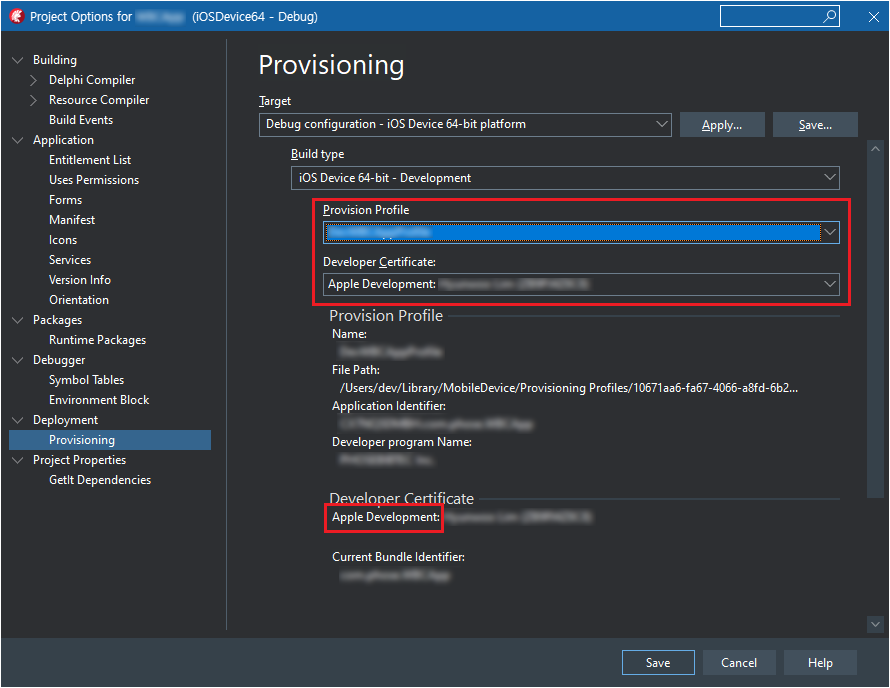
Task: Open the Services page
Action: click(x=70, y=260)
